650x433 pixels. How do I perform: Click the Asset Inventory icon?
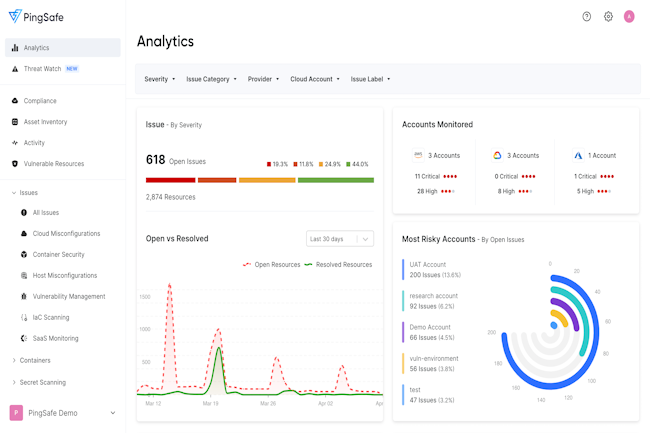click(x=15, y=122)
